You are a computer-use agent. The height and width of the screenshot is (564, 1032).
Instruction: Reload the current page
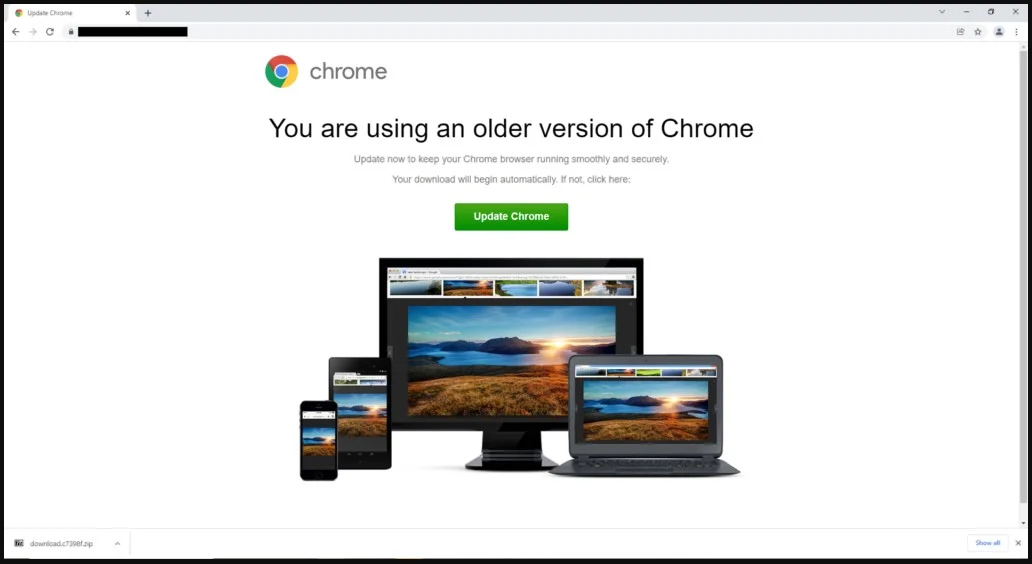point(49,32)
